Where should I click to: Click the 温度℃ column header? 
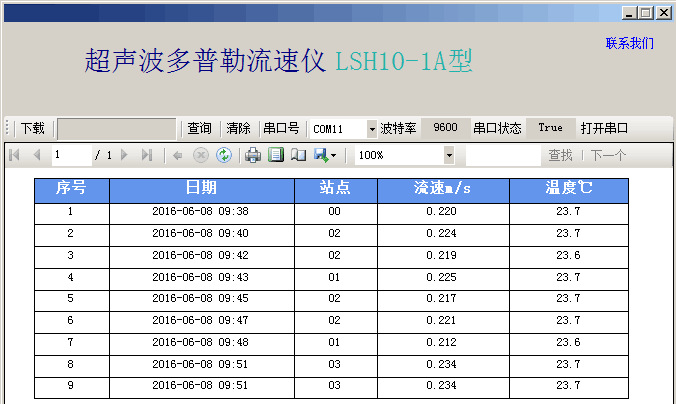click(569, 190)
